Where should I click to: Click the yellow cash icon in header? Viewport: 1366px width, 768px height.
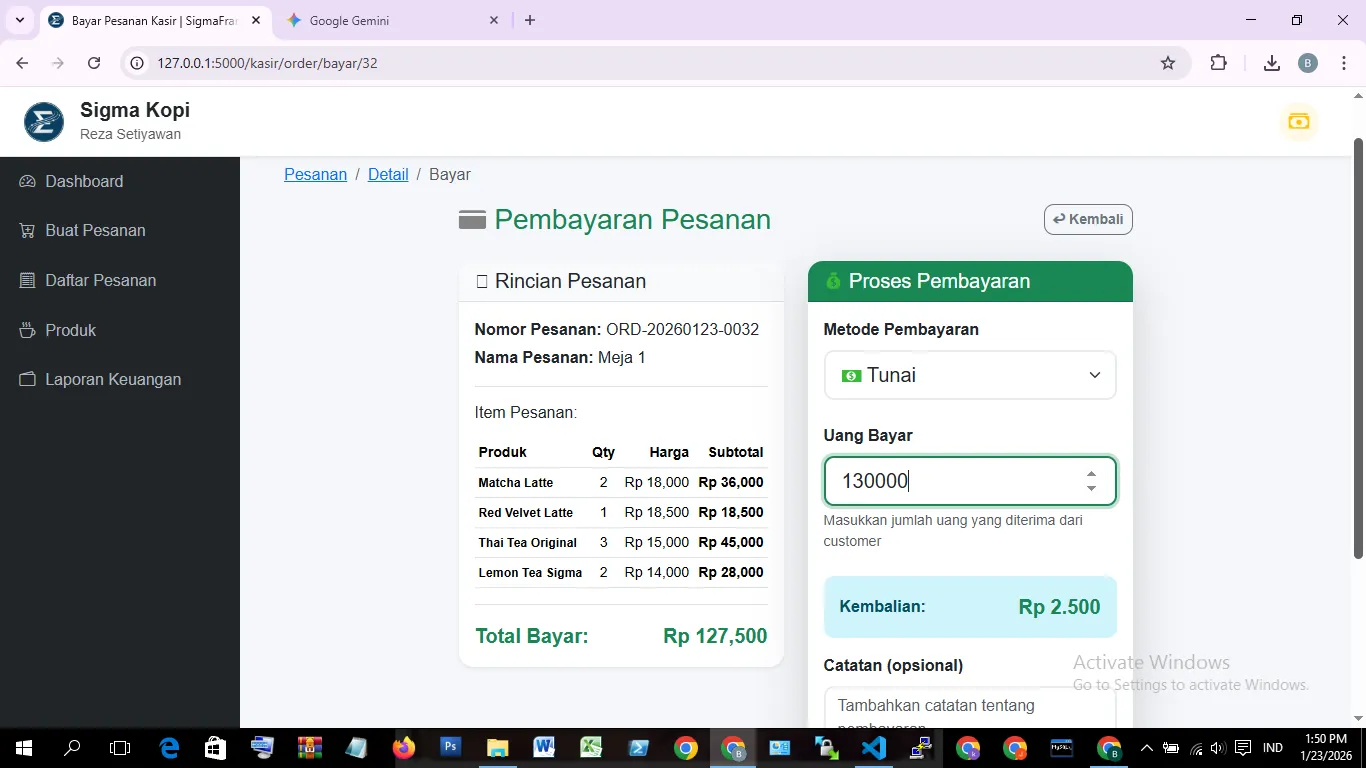1298,122
